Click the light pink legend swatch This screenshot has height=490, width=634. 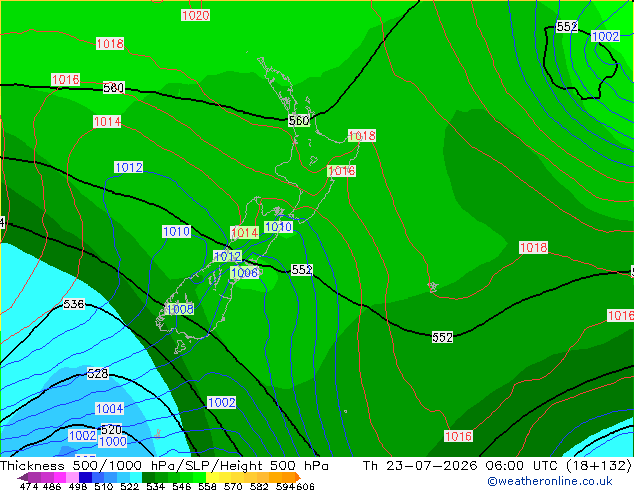click(72, 477)
